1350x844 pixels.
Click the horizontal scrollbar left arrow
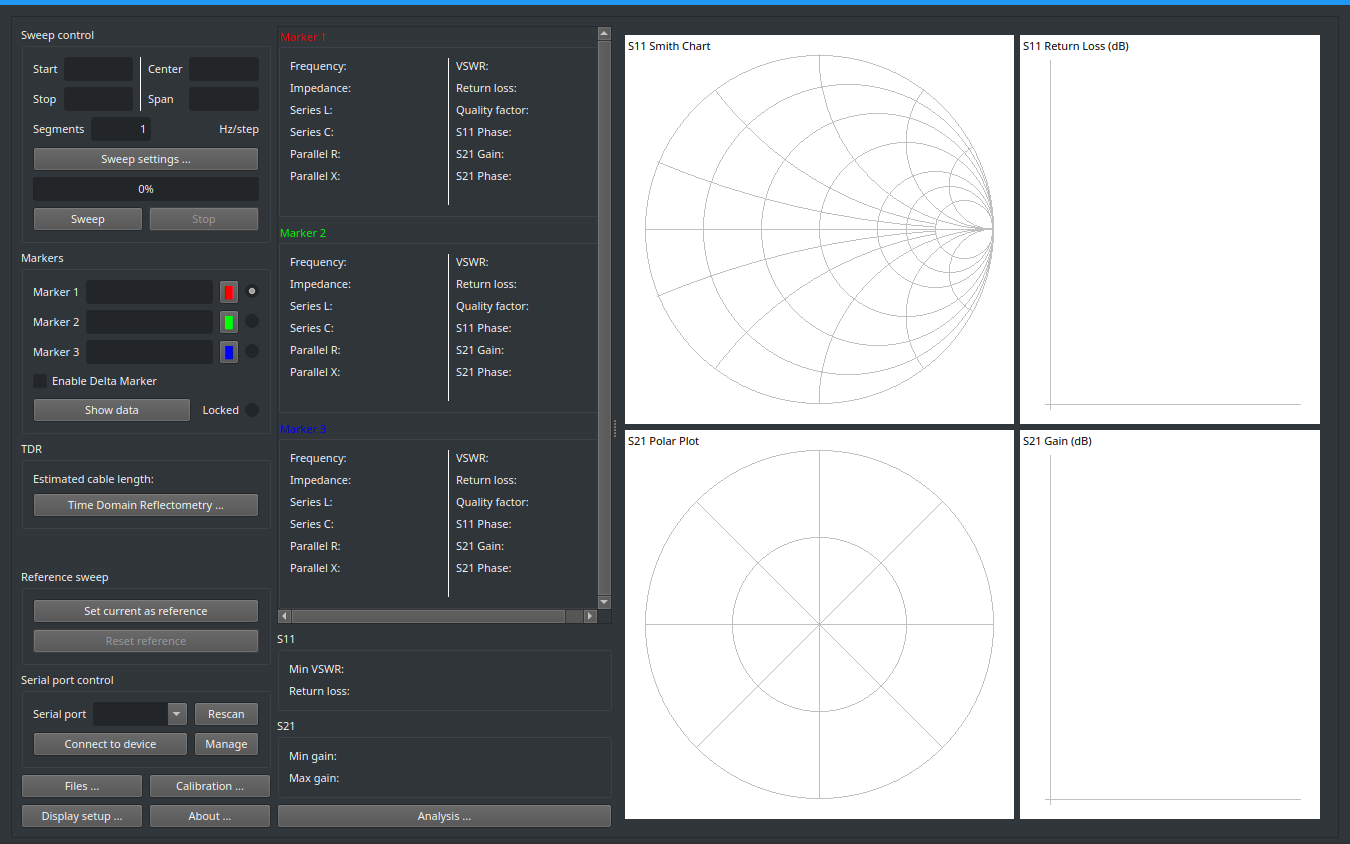[284, 616]
